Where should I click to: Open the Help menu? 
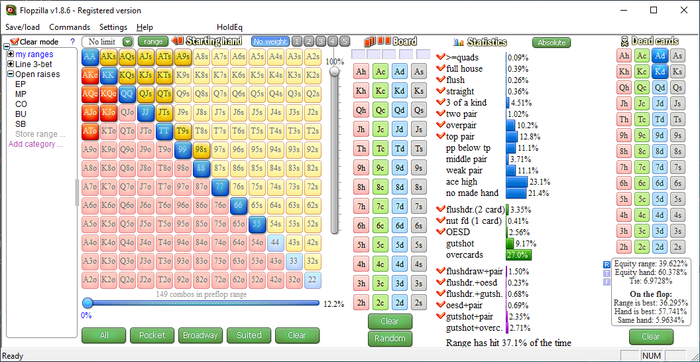pyautogui.click(x=145, y=27)
